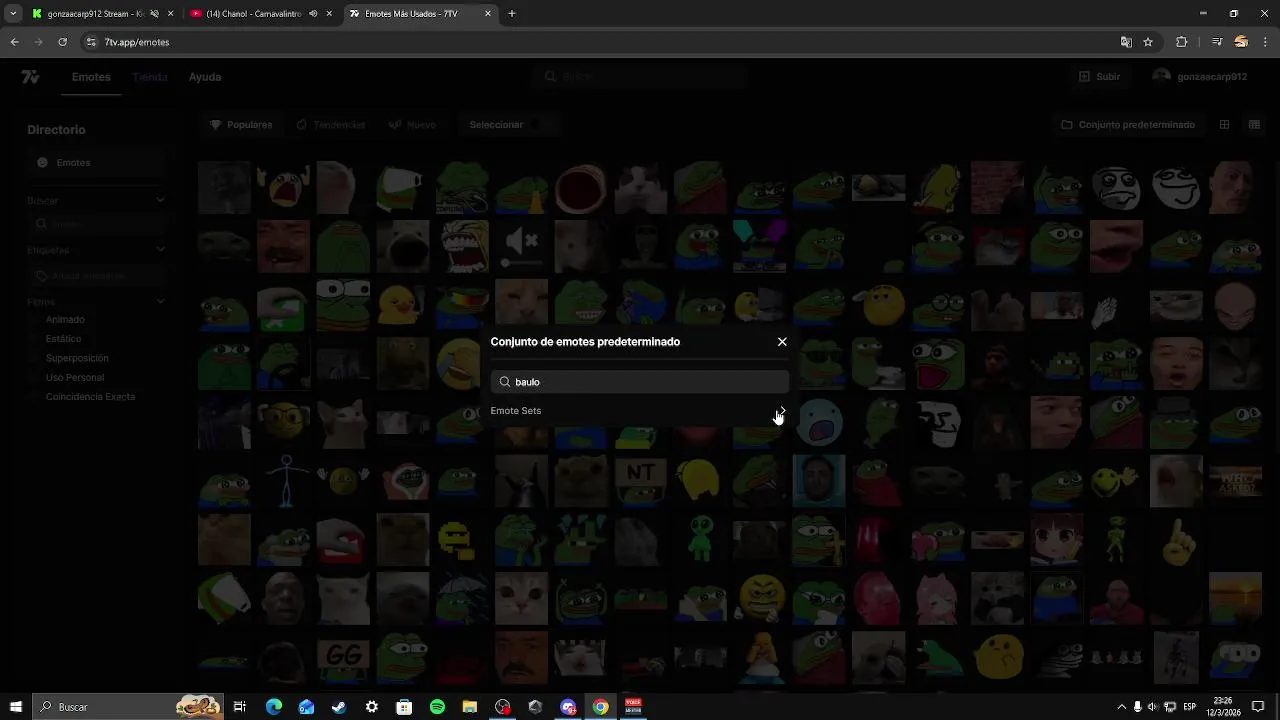Viewport: 1280px width, 720px height.
Task: Open the yellow rubber duck emote
Action: (x=402, y=305)
